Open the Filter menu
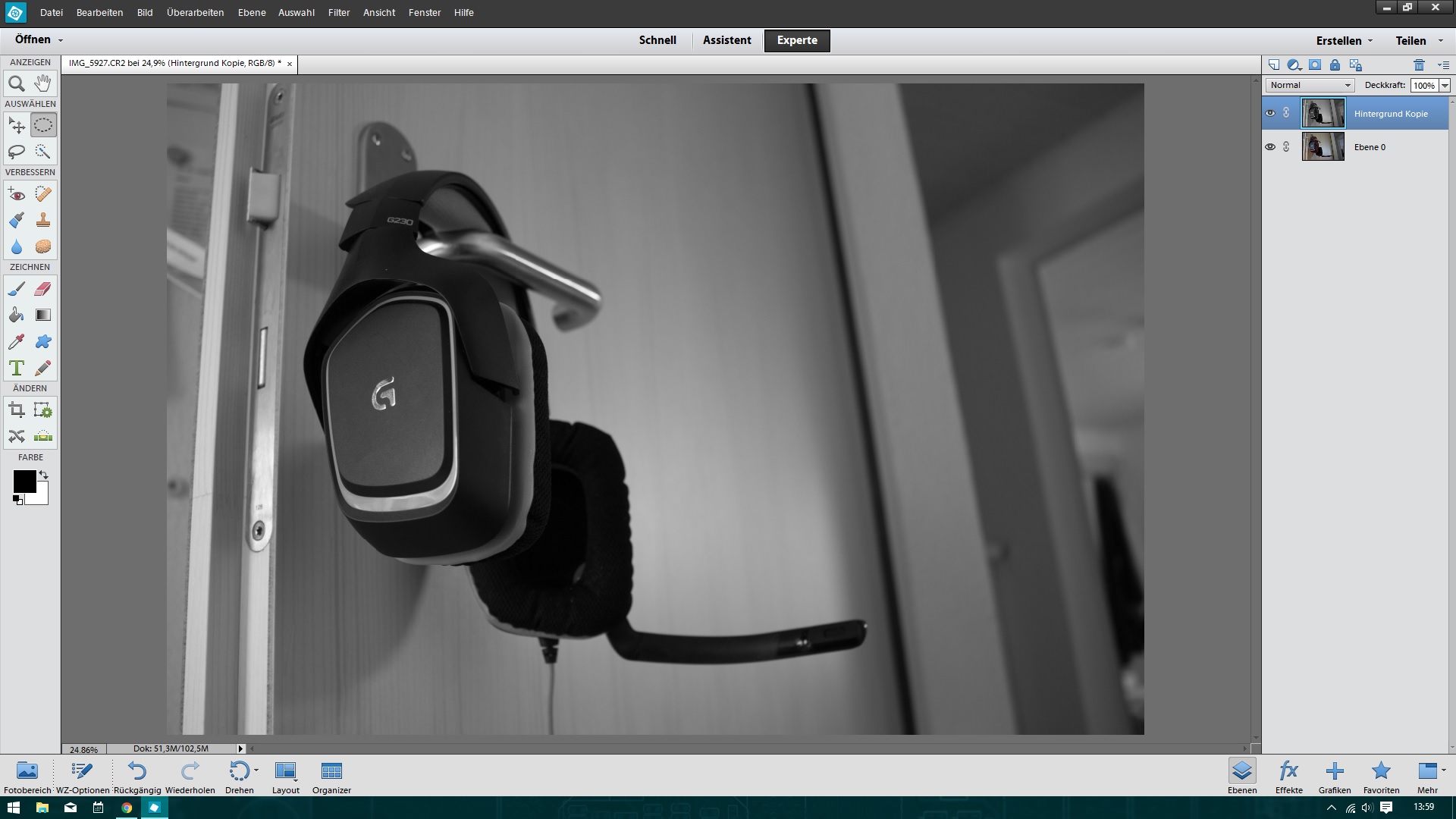This screenshot has width=1456, height=819. pos(339,13)
